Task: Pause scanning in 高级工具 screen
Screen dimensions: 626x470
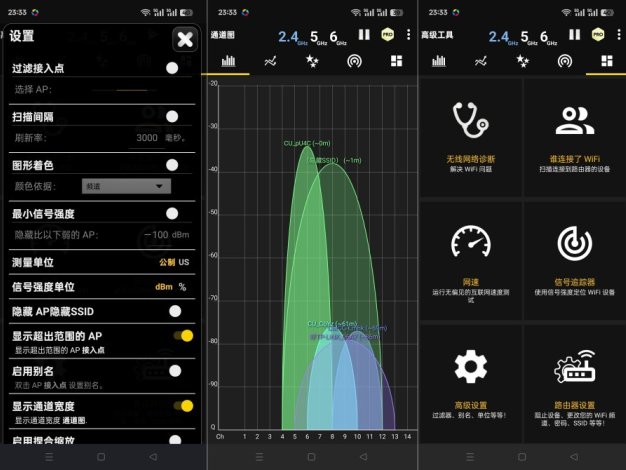Action: (x=574, y=35)
